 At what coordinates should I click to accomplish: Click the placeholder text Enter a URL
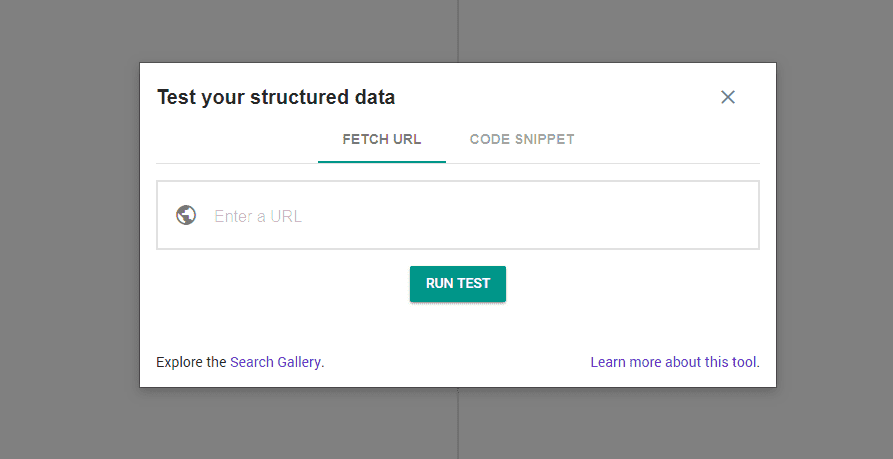coord(257,216)
